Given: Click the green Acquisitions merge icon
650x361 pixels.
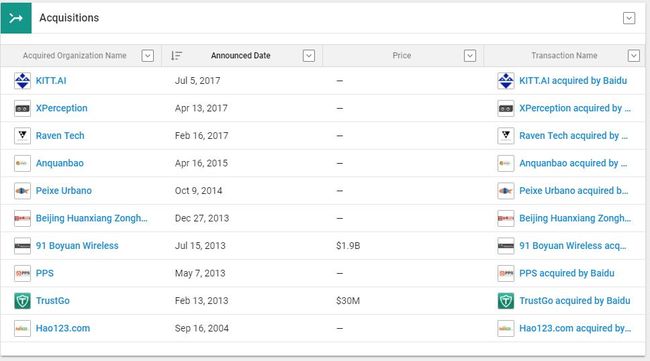Looking at the screenshot, I should pyautogui.click(x=16, y=18).
